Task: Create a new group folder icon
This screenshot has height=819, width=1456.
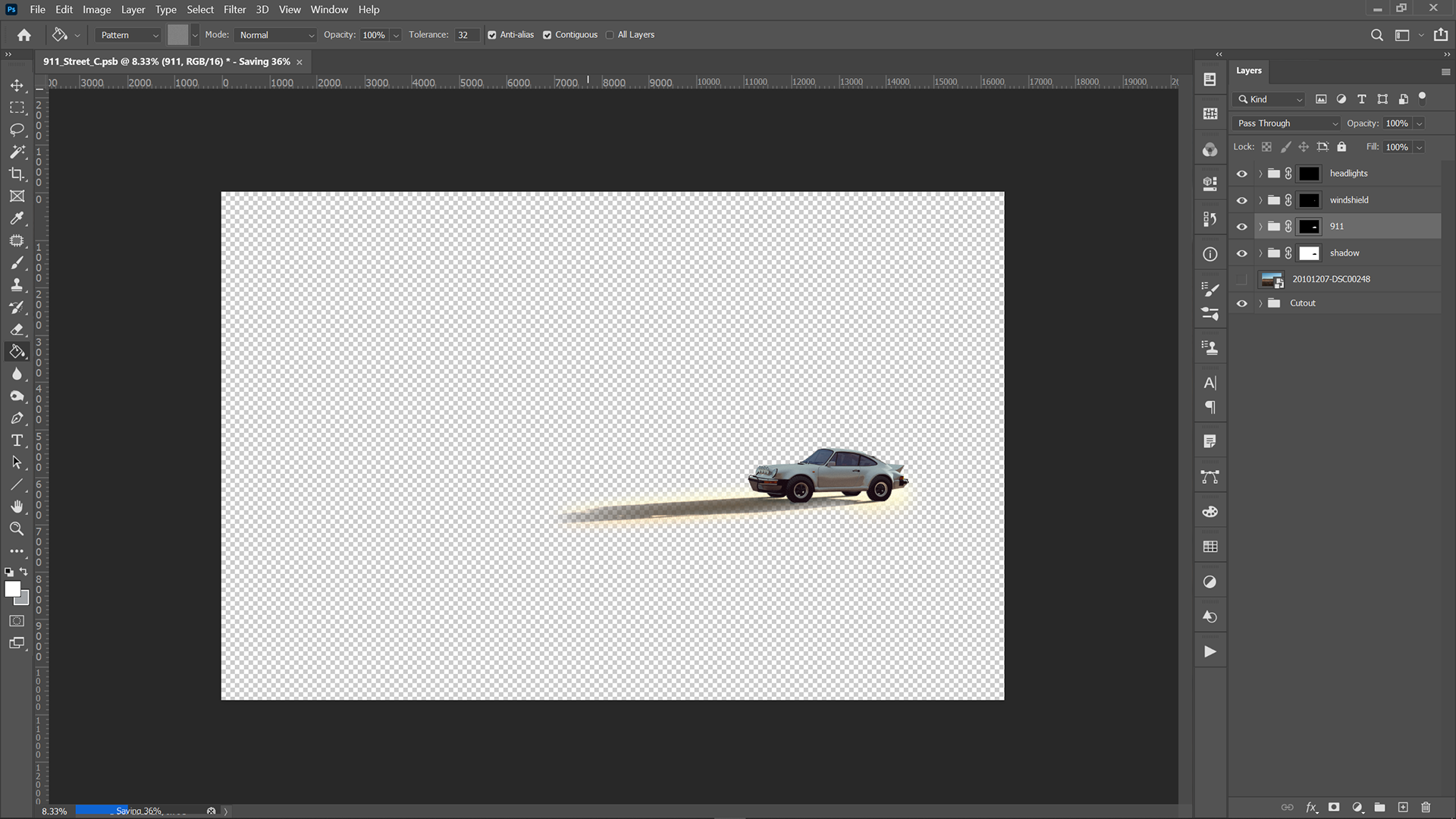Action: click(x=1379, y=808)
